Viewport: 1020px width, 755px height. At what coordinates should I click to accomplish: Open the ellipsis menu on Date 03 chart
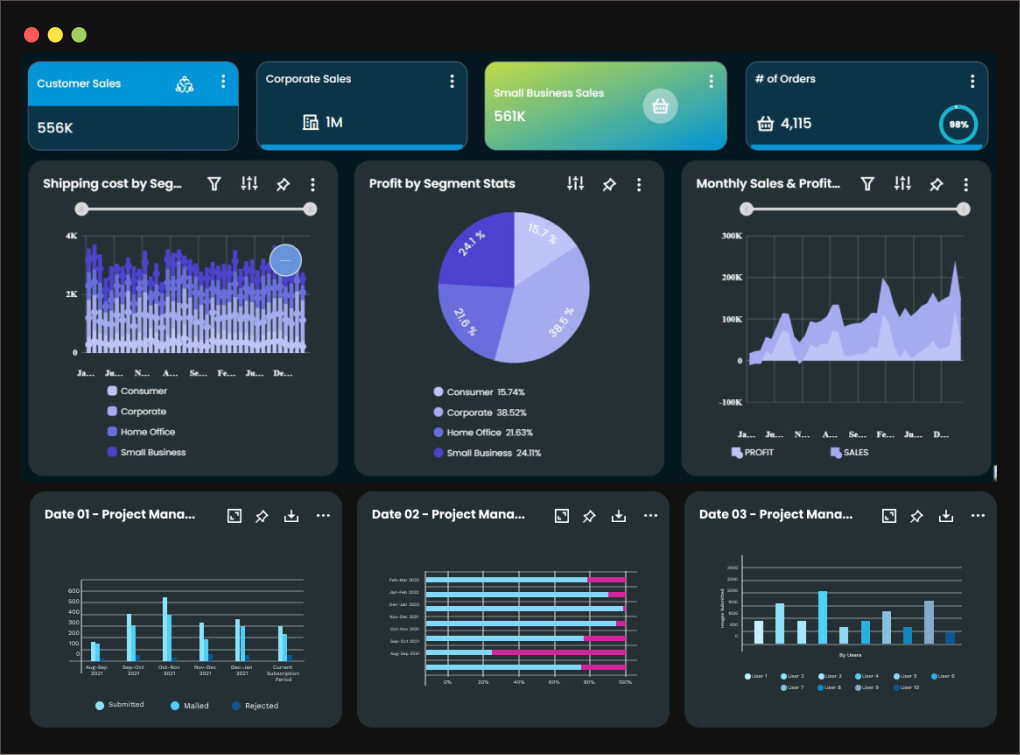[978, 515]
